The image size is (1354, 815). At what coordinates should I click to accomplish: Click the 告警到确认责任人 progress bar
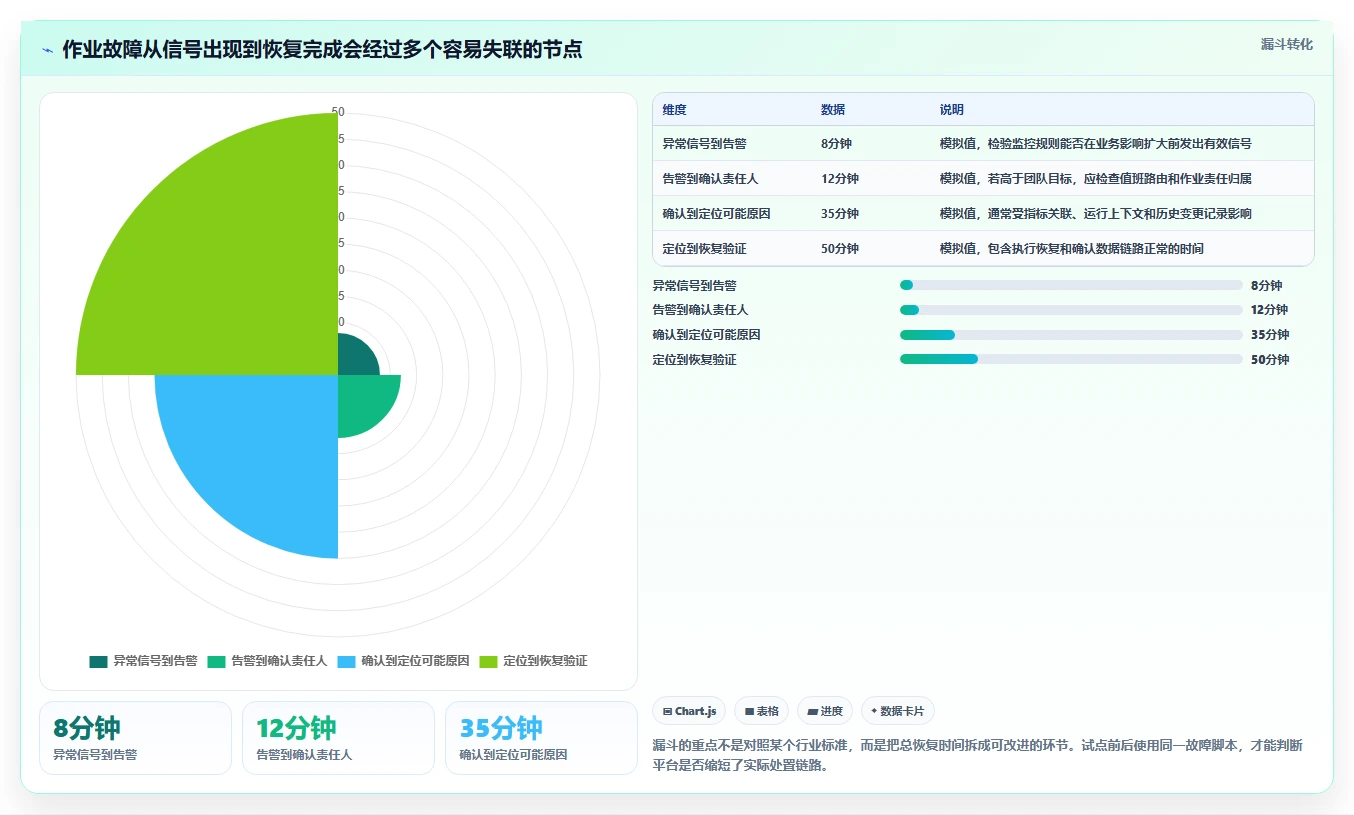1071,310
